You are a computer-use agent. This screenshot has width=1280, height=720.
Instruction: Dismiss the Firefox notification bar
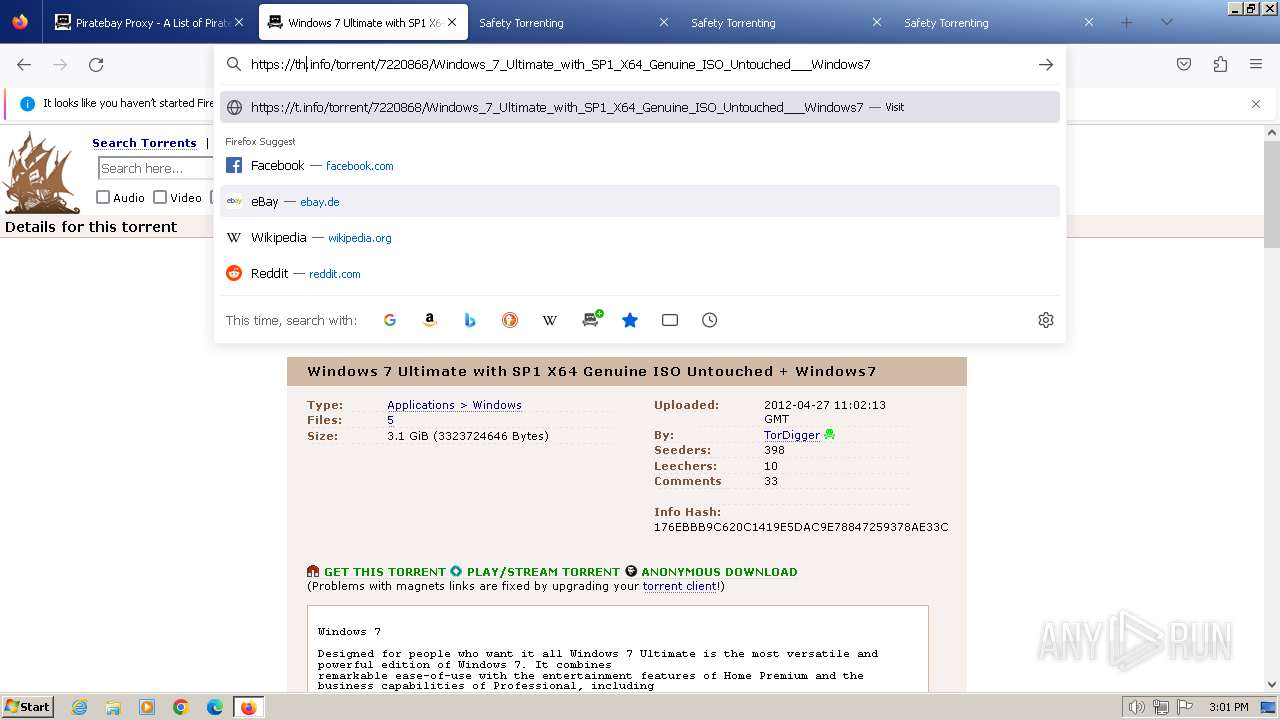click(1256, 103)
